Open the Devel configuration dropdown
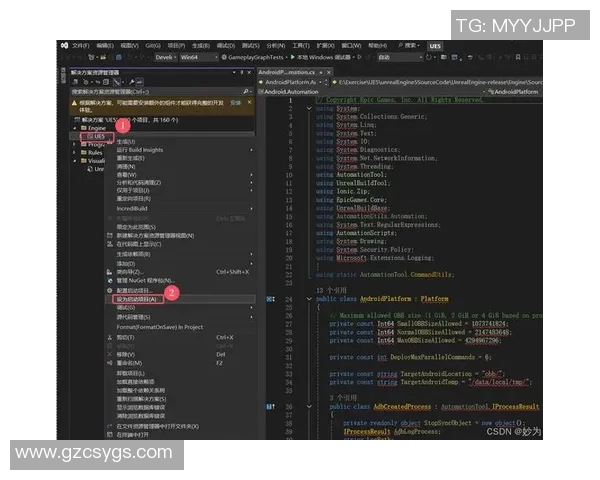The height and width of the screenshot is (480, 600). pos(166,57)
